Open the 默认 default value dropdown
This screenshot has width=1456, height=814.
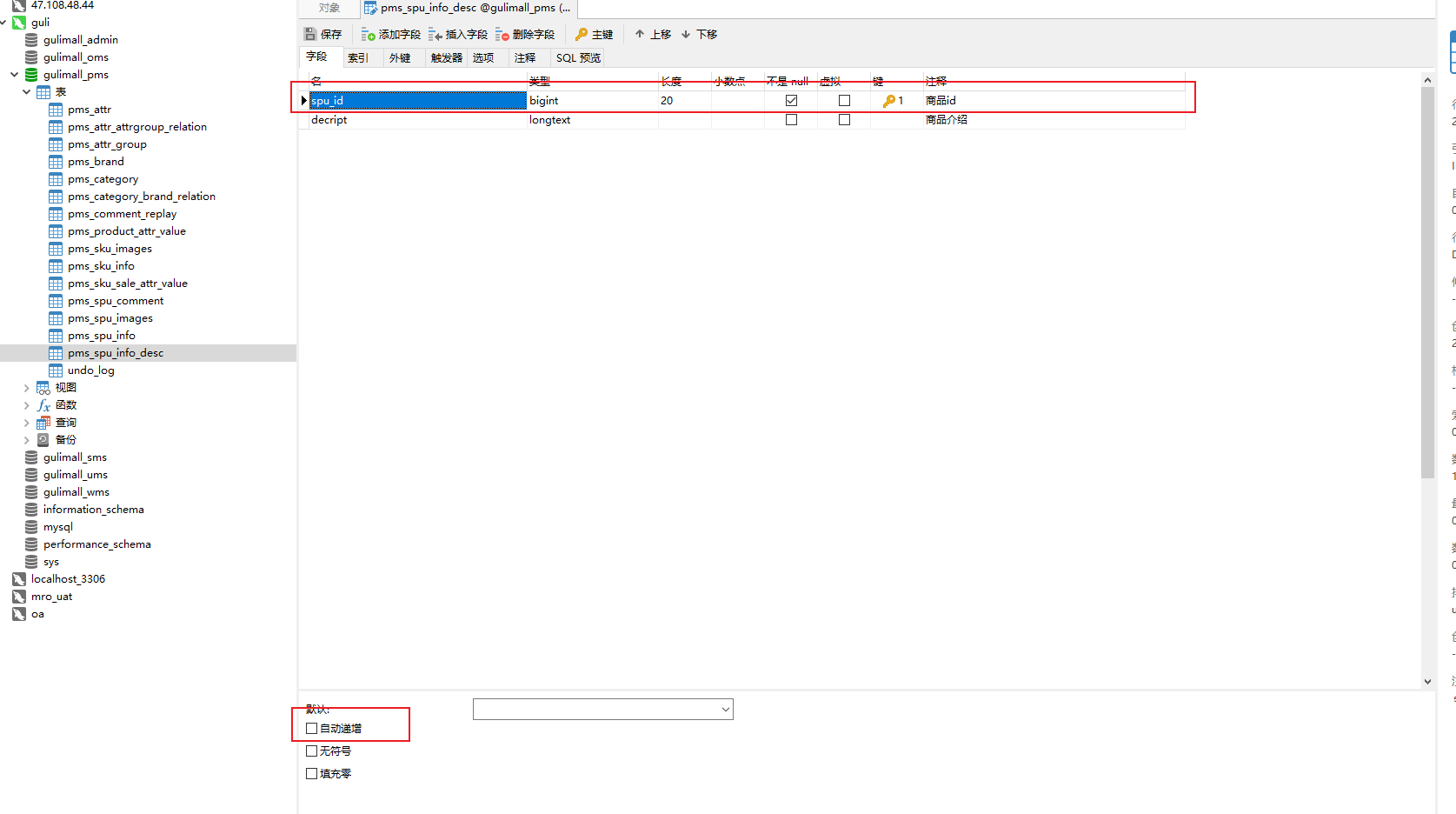coord(725,710)
